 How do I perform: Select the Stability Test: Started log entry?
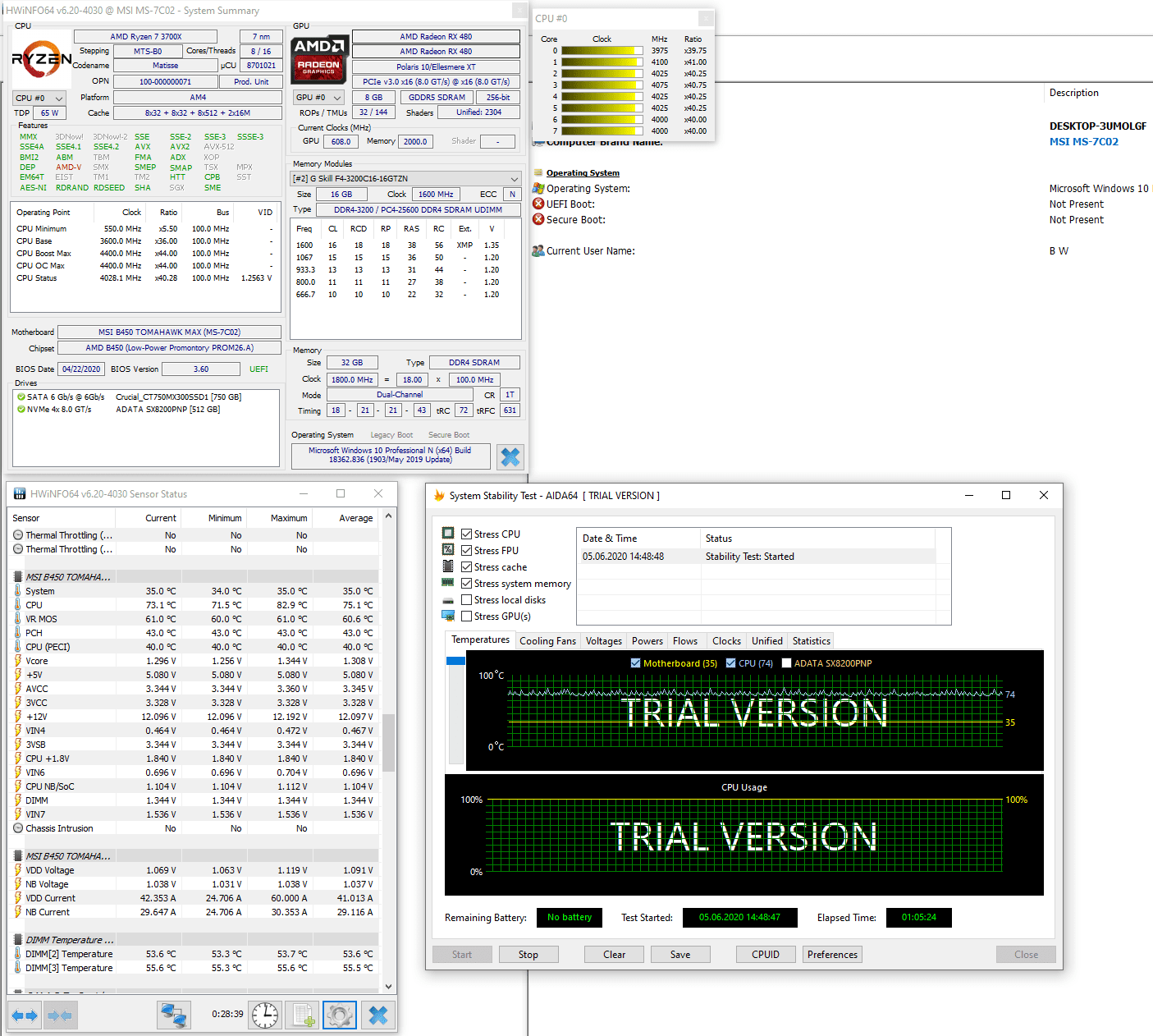pos(756,557)
